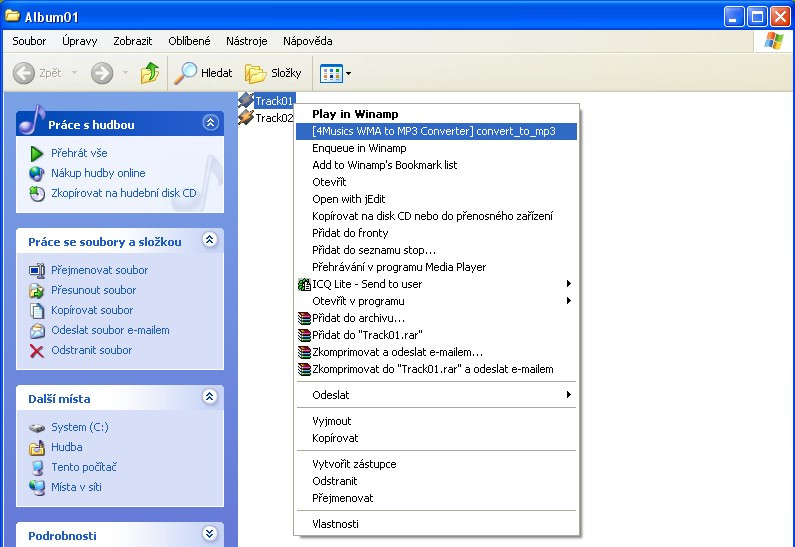Click WinRAR icon beside Přidat do archivu
This screenshot has height=547, width=795.
(x=304, y=318)
